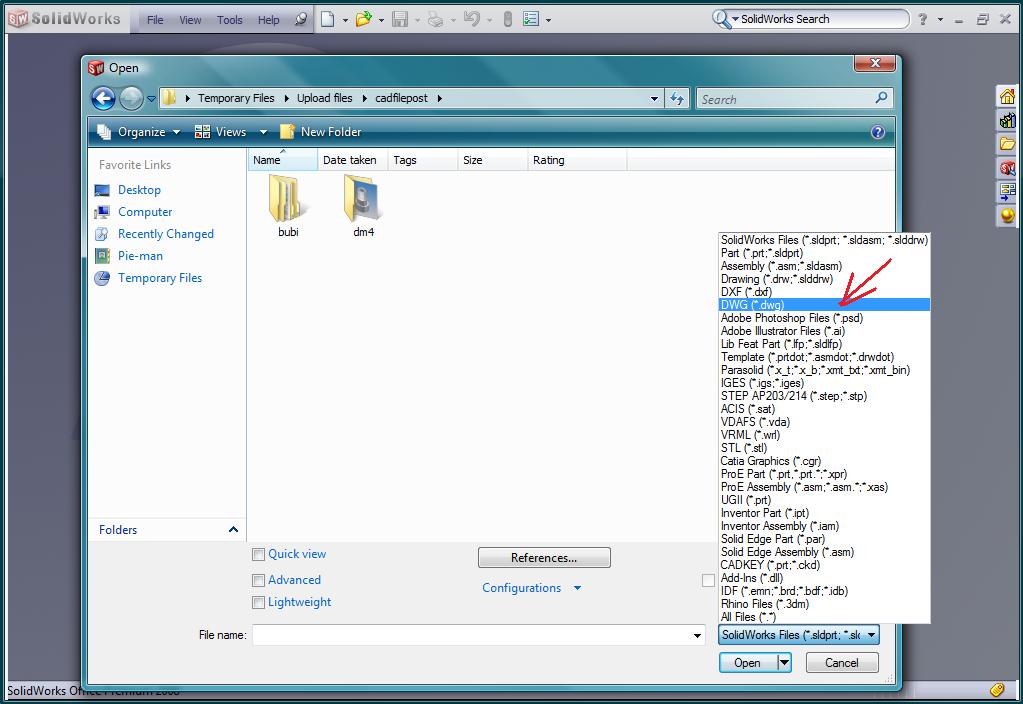Open the Organize dropdown menu
The width and height of the screenshot is (1023, 704).
pos(139,132)
